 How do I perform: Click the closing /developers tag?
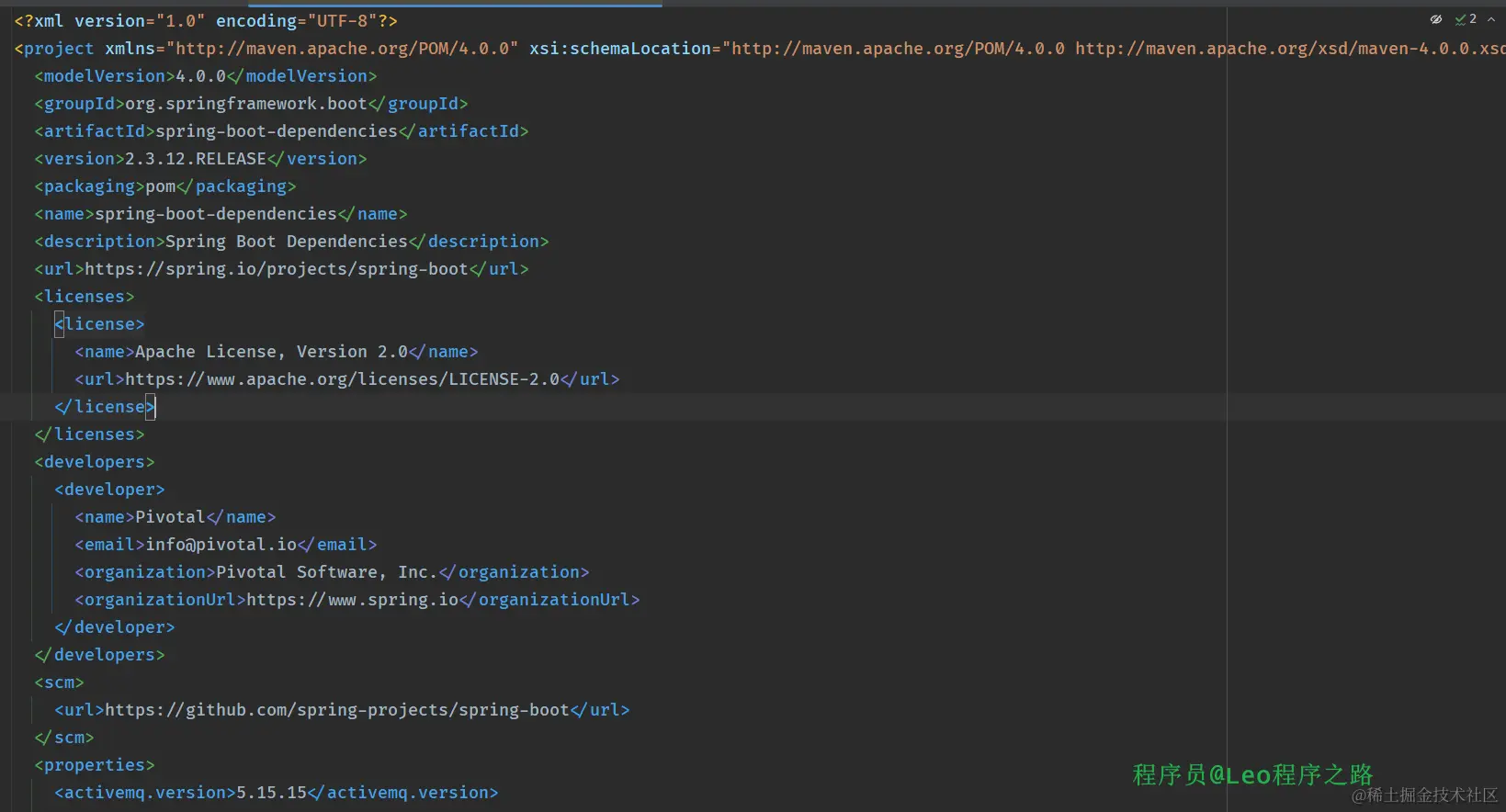[x=99, y=655]
